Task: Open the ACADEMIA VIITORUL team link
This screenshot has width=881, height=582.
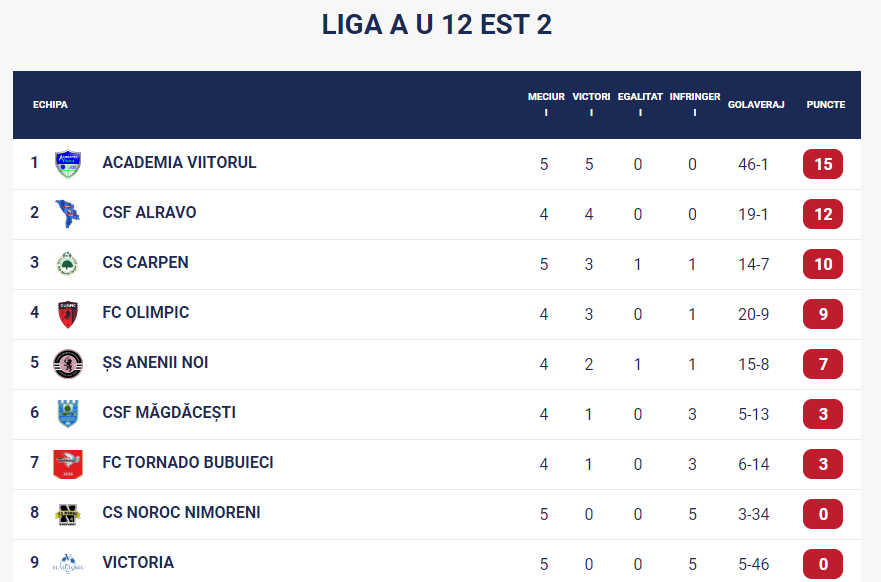Action: 179,162
